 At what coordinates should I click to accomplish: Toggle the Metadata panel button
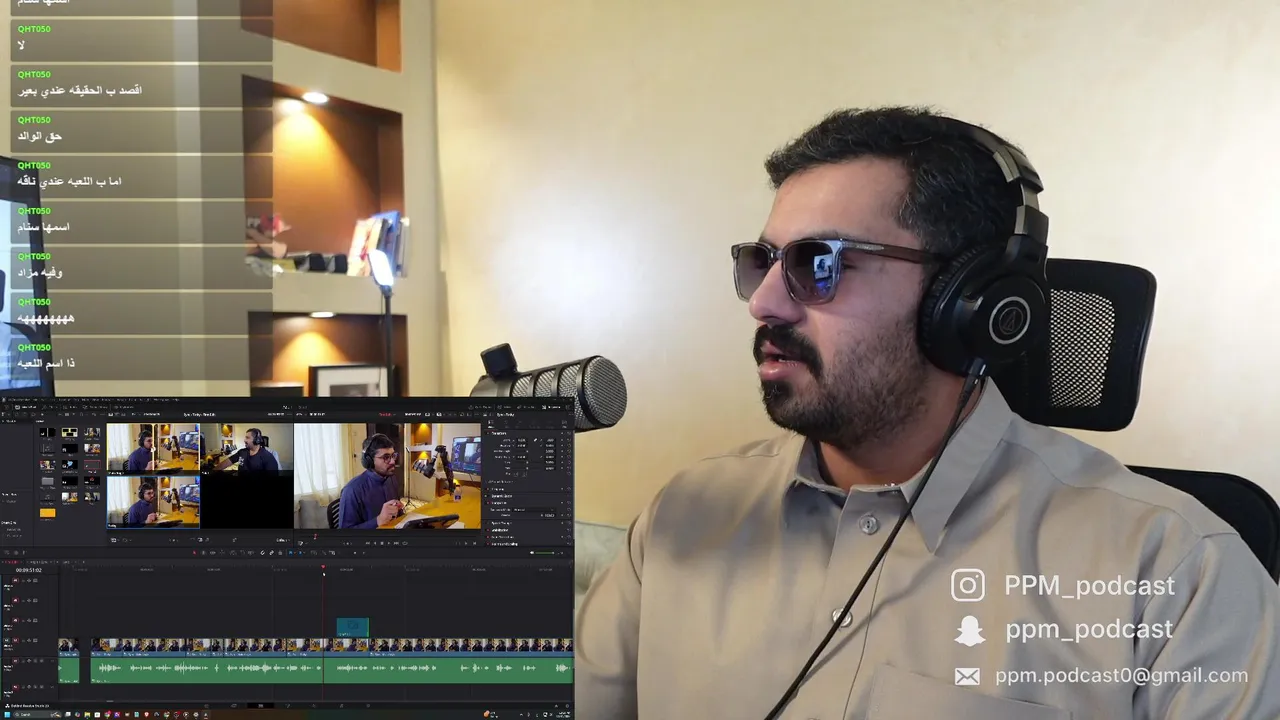(x=525, y=407)
